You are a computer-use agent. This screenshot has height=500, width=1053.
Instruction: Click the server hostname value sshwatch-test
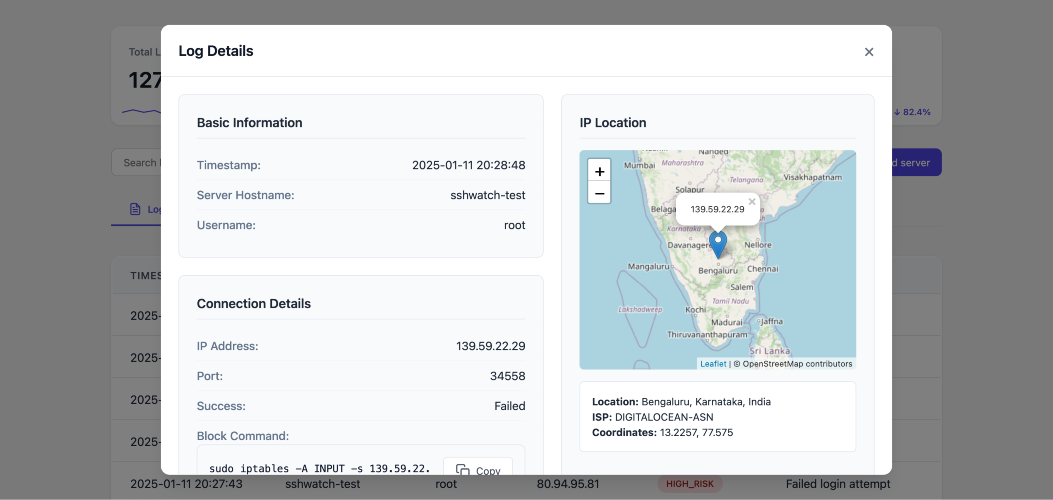pyautogui.click(x=488, y=195)
